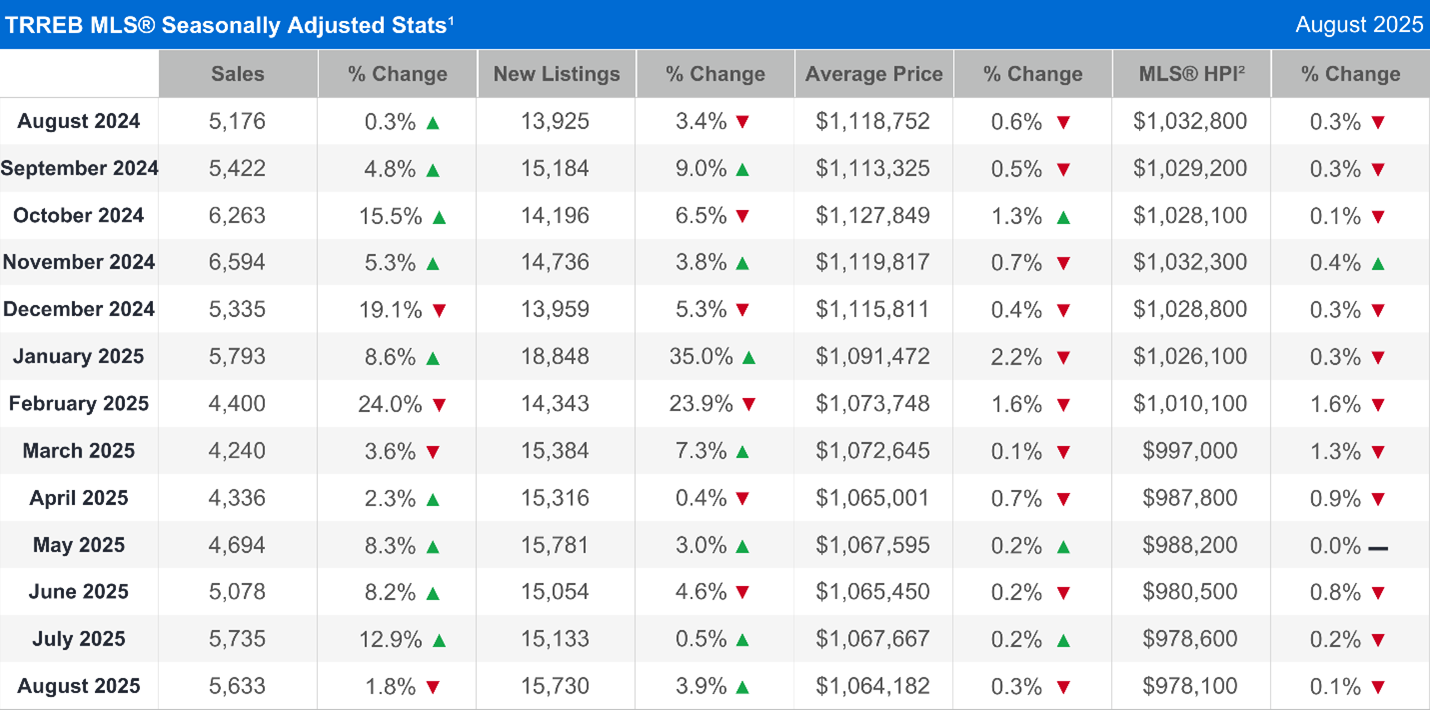Expand the % Change header beside New Listings
The image size is (1430, 710).
pos(715,73)
